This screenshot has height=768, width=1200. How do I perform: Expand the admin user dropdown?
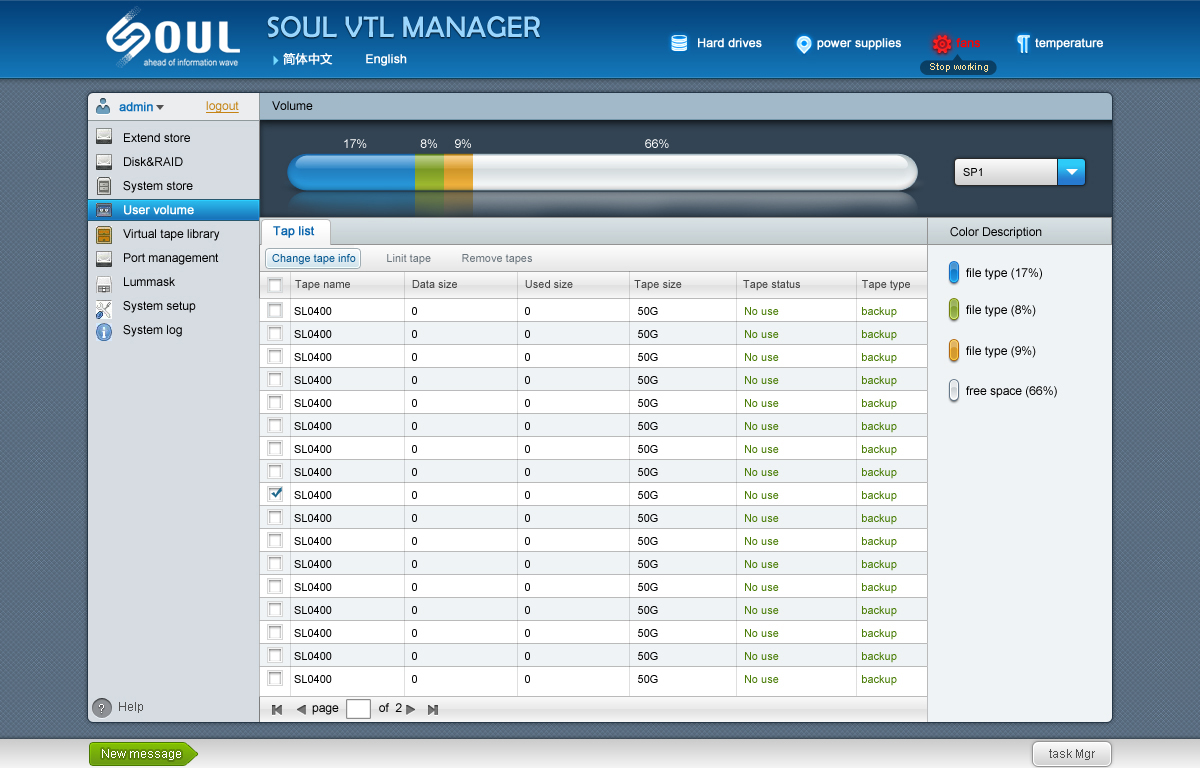pyautogui.click(x=160, y=107)
